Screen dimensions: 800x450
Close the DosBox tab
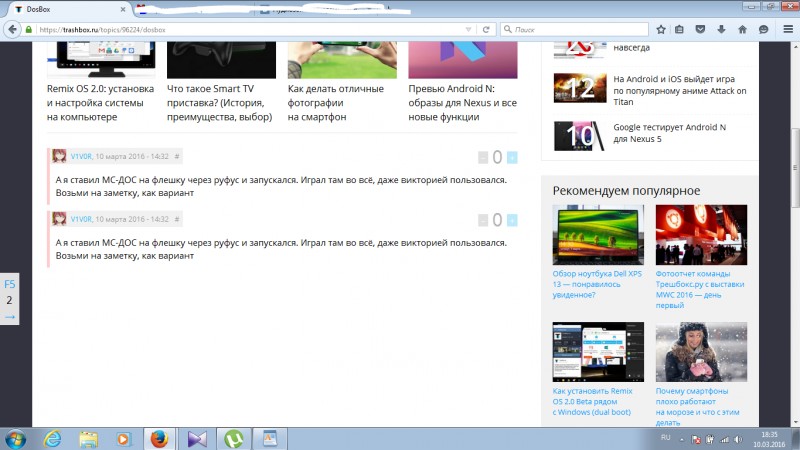click(123, 9)
